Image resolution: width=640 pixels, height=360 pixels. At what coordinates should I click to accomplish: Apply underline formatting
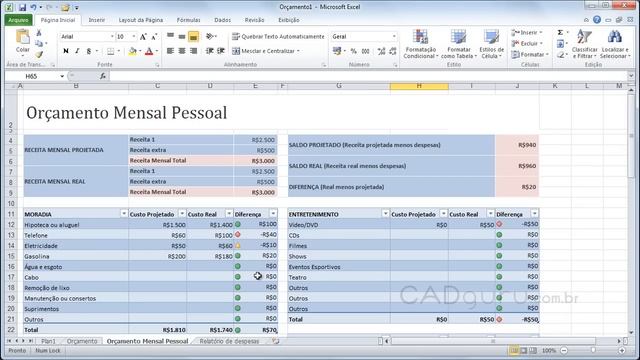pyautogui.click(x=89, y=51)
